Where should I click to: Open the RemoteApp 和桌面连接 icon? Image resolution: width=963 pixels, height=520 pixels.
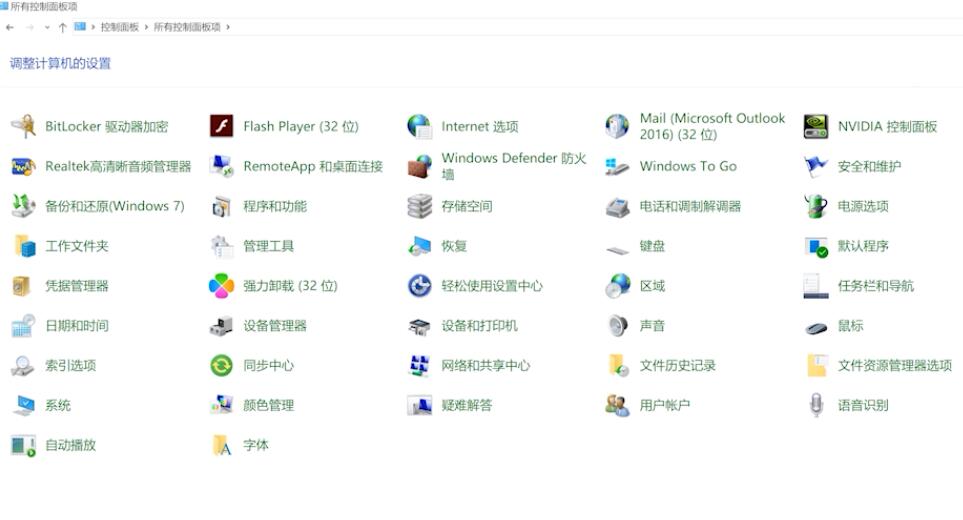[x=221, y=166]
